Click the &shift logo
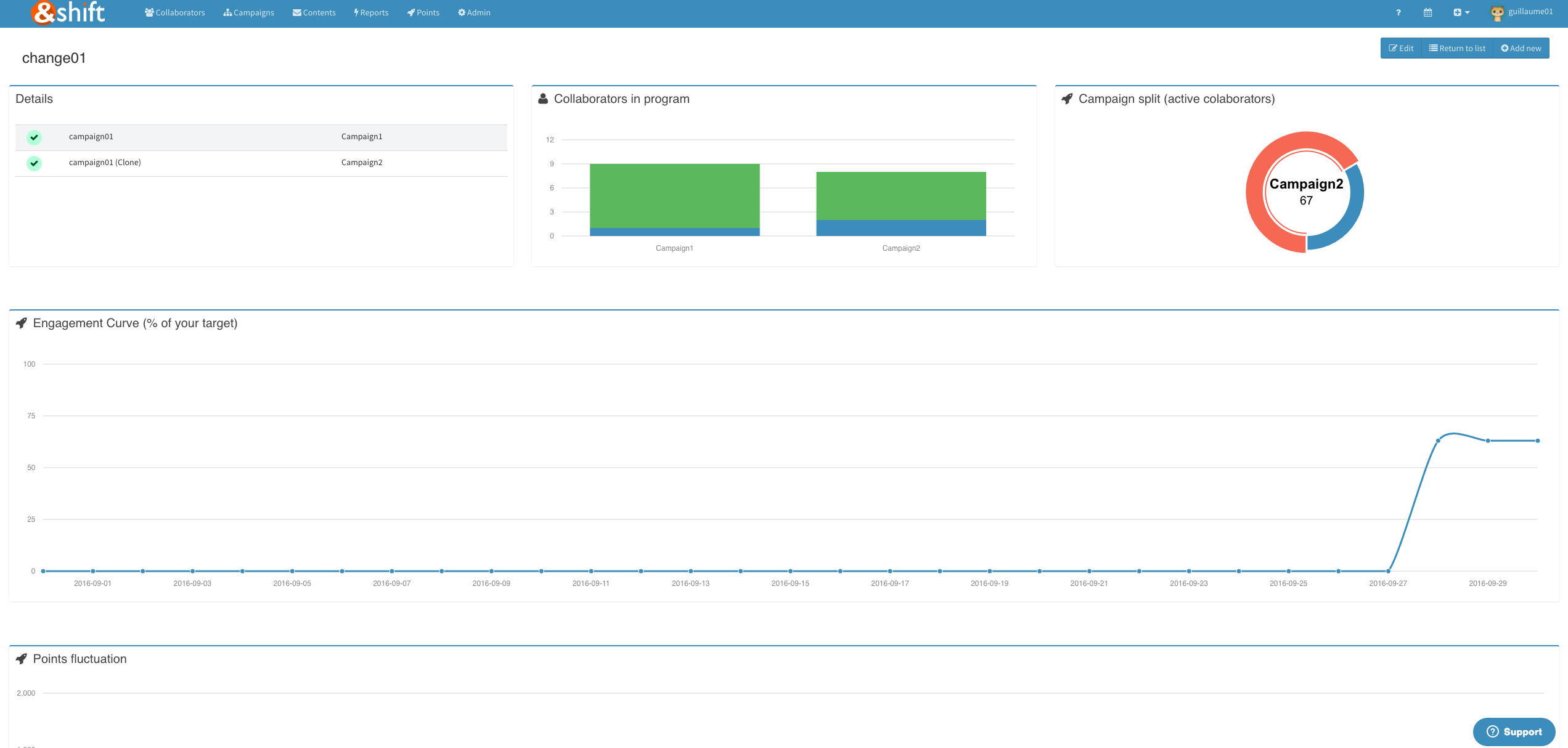The width and height of the screenshot is (1568, 748). point(68,12)
